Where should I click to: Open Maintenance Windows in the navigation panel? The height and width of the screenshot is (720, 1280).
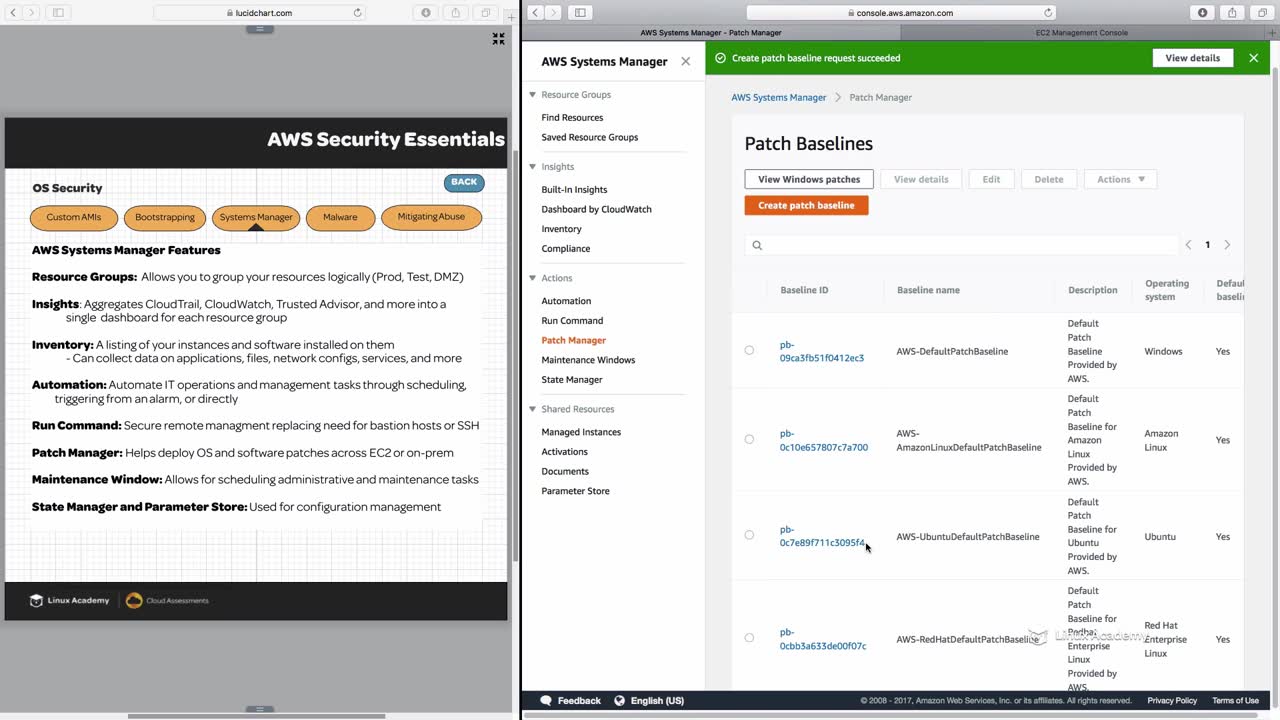tap(588, 360)
